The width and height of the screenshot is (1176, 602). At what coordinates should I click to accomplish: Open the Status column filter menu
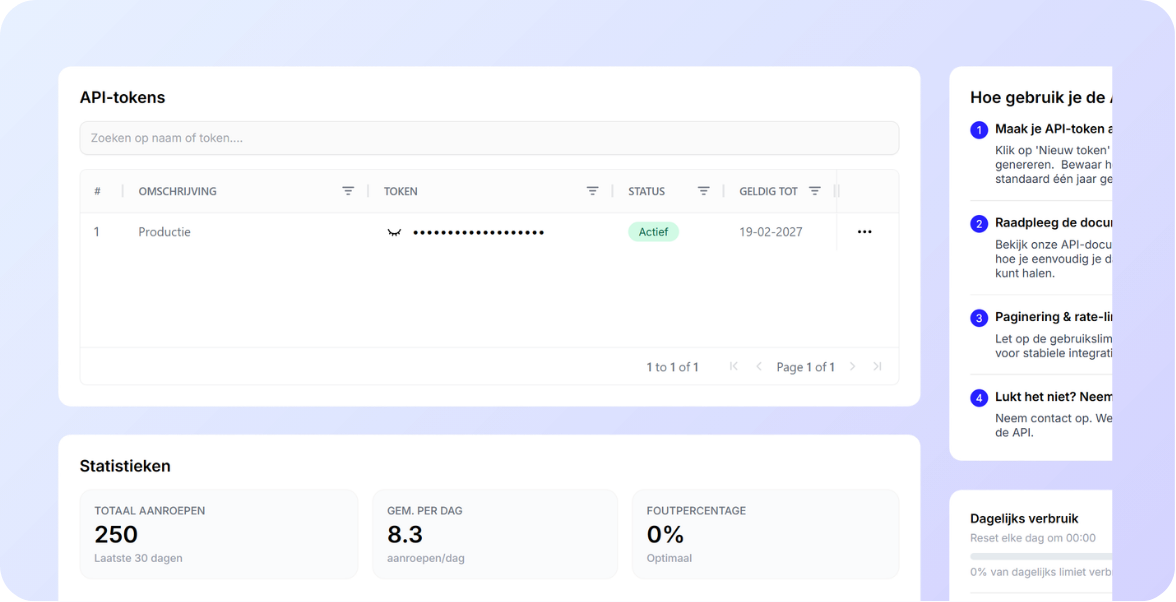(x=704, y=191)
